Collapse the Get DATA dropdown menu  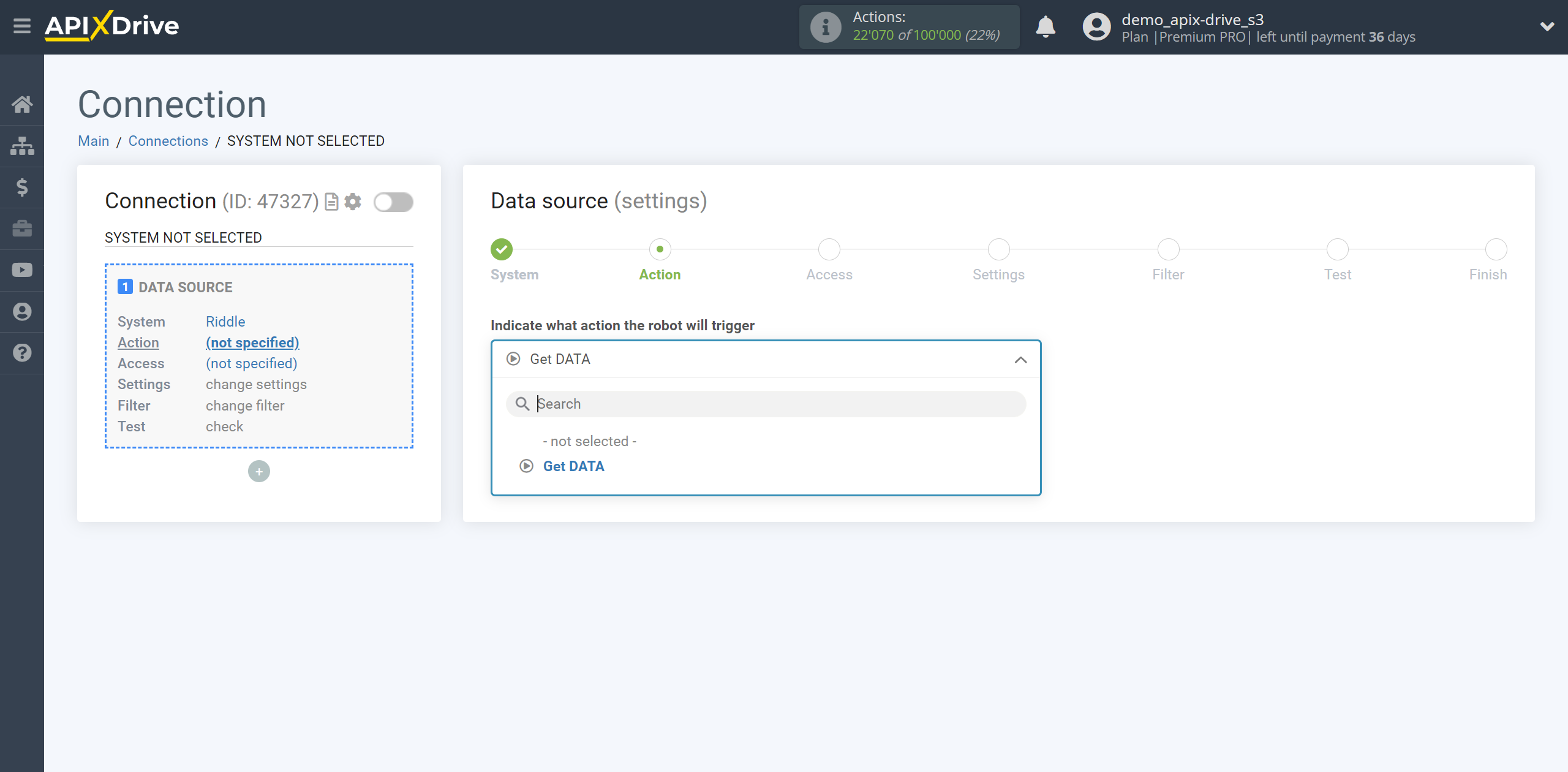(1020, 358)
